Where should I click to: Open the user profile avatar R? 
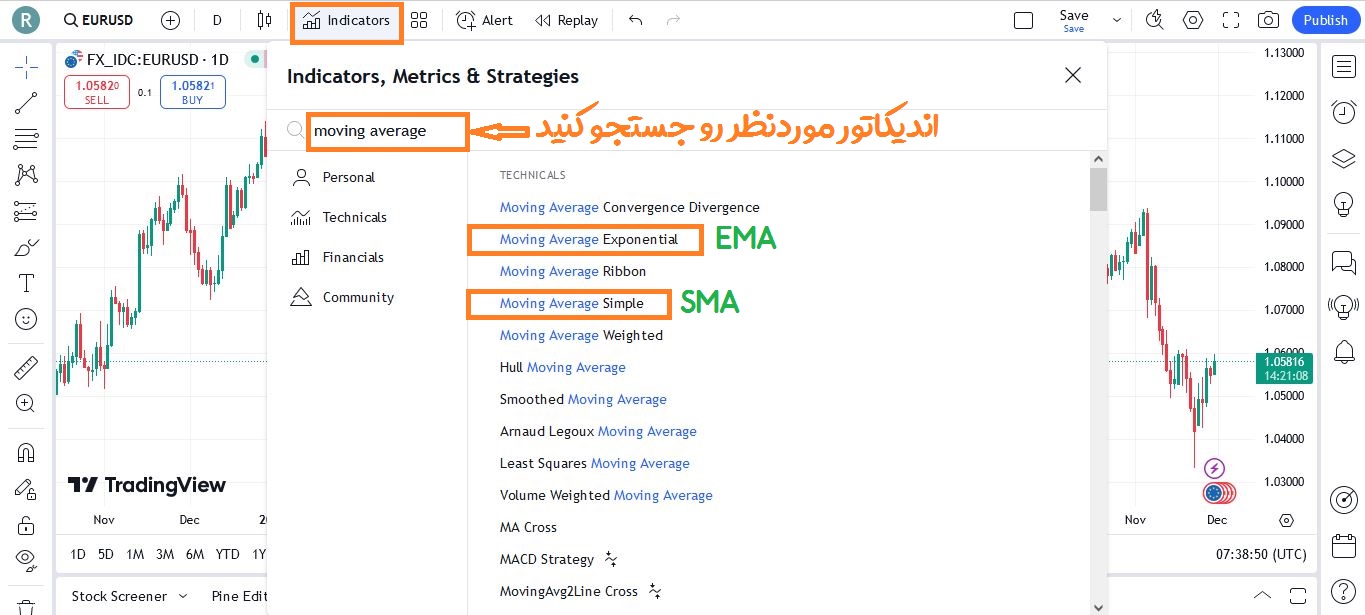[x=26, y=19]
